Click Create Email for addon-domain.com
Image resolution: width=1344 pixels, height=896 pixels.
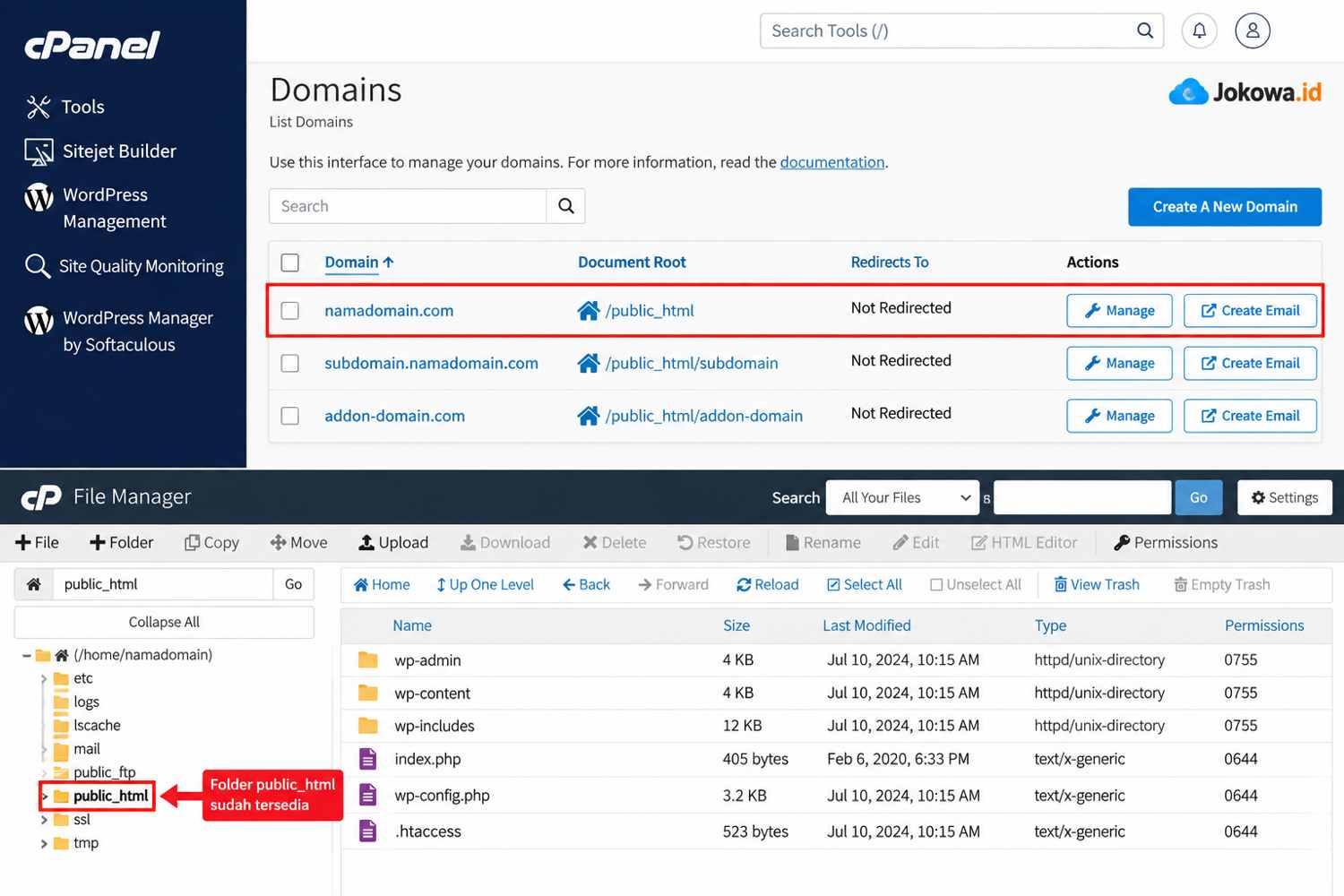click(x=1251, y=416)
